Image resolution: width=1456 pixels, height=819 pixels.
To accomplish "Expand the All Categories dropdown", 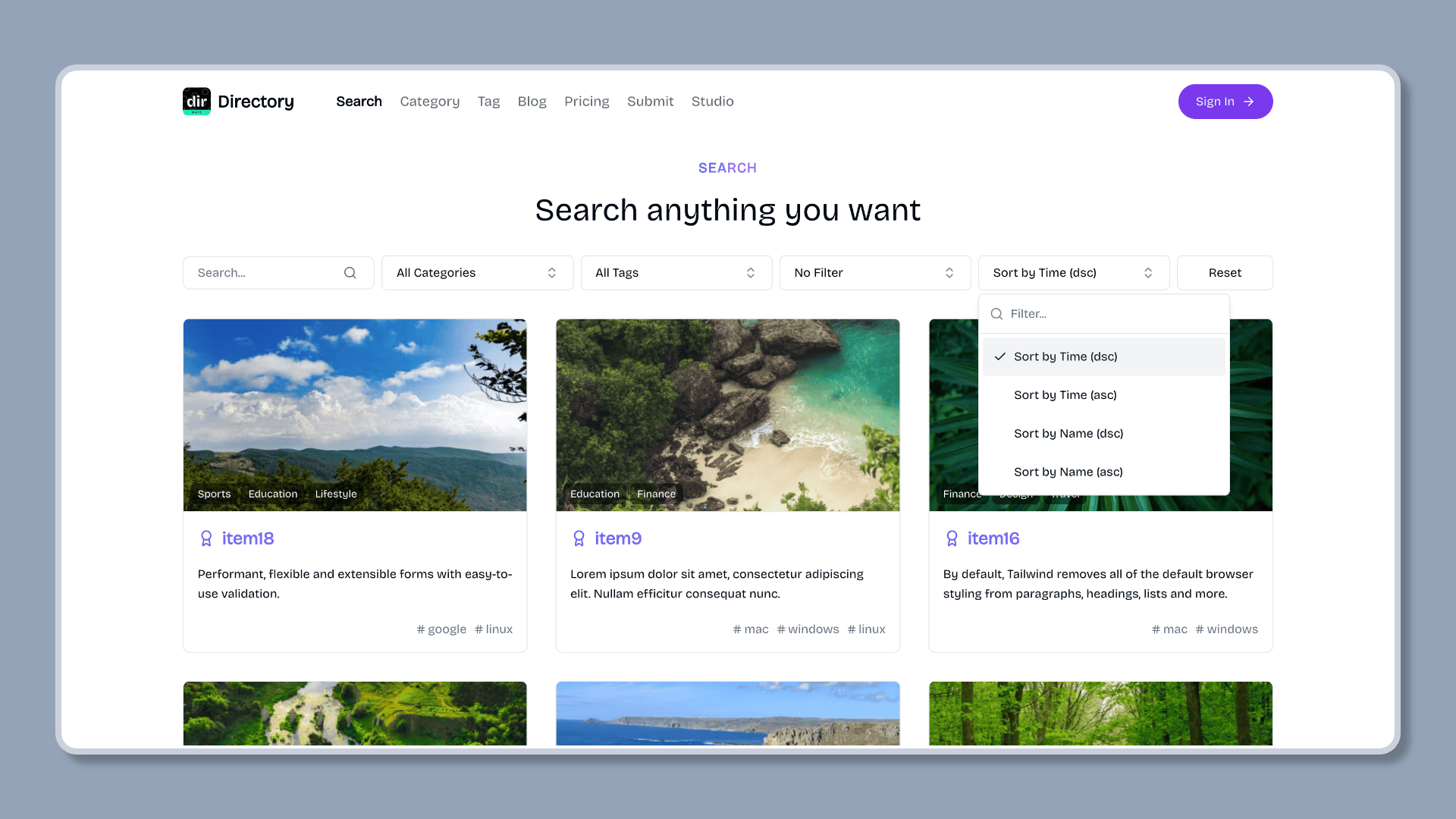I will (477, 272).
